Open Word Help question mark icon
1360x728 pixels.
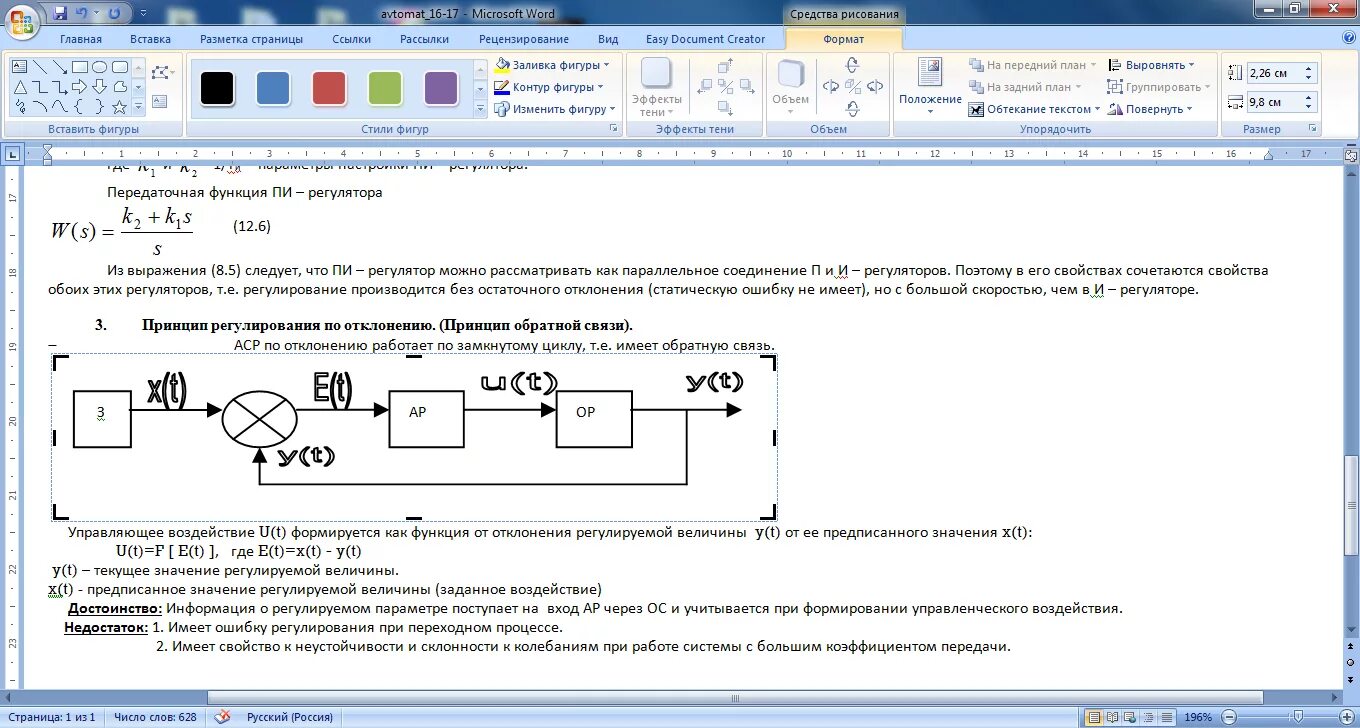(1347, 39)
